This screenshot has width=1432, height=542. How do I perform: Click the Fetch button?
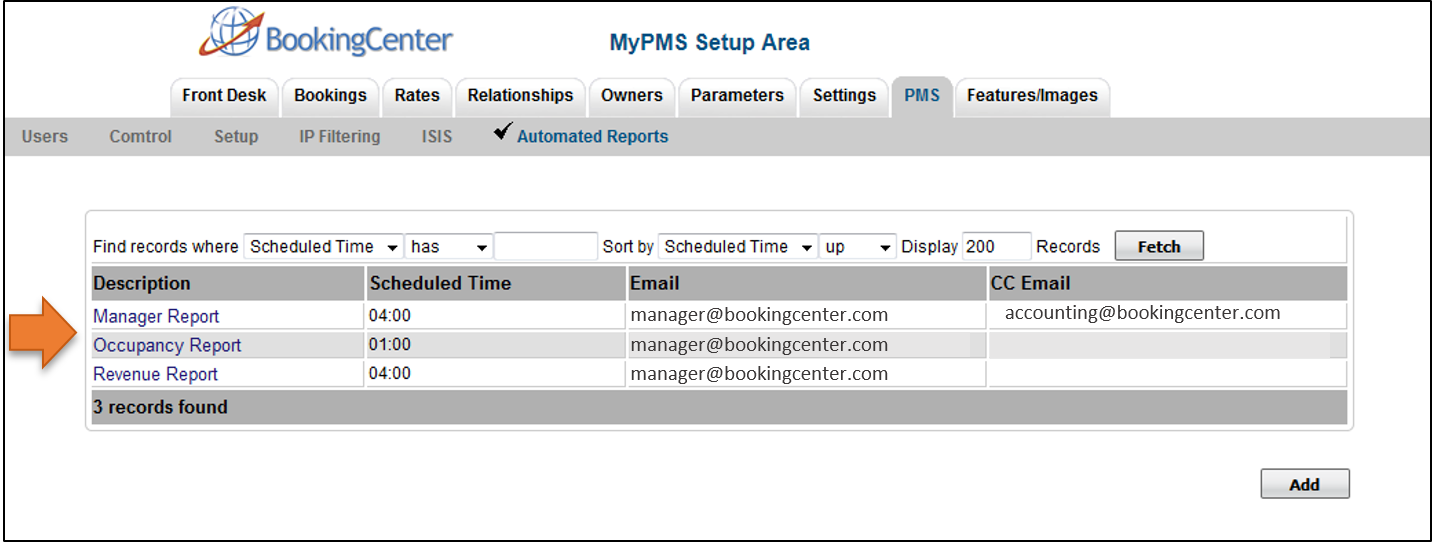1159,246
